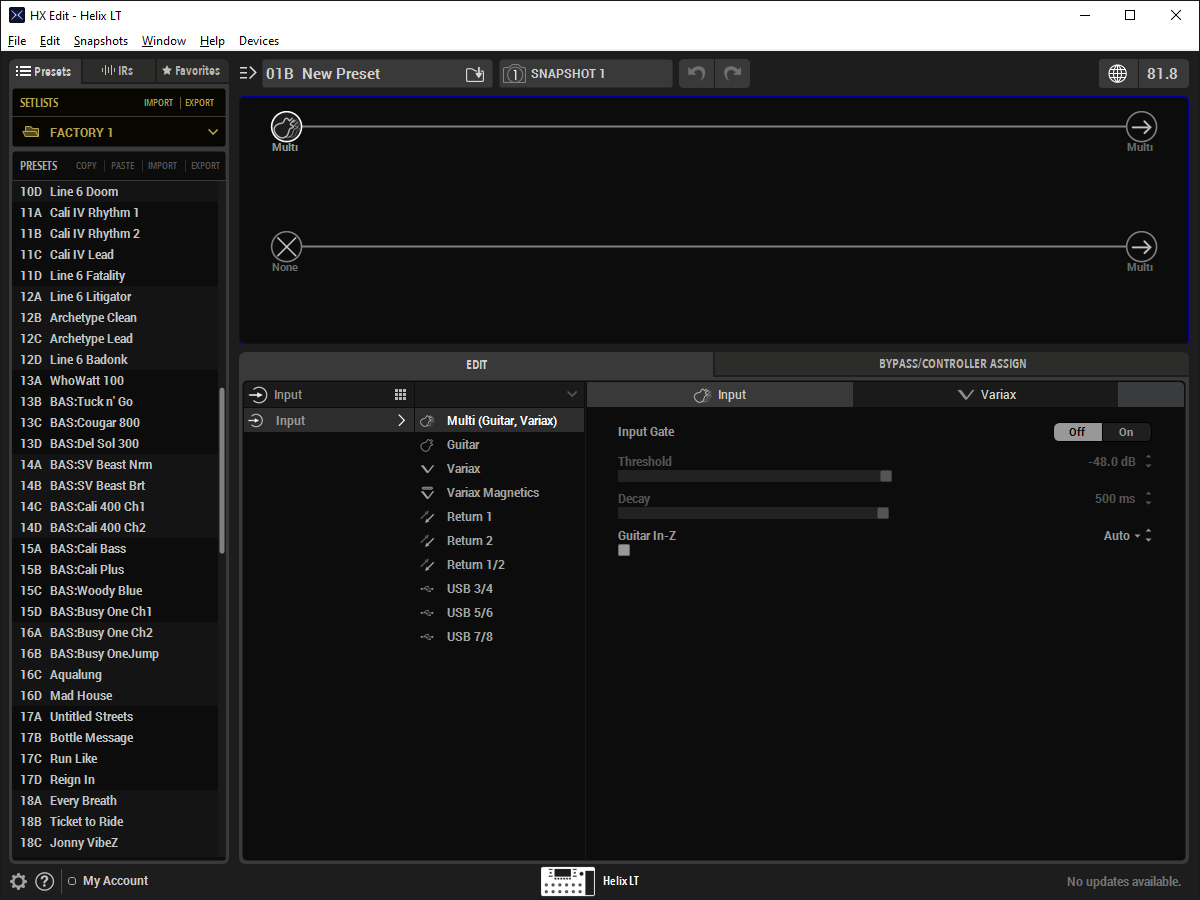
Task: Switch to the Favorites tab
Action: pyautogui.click(x=191, y=71)
